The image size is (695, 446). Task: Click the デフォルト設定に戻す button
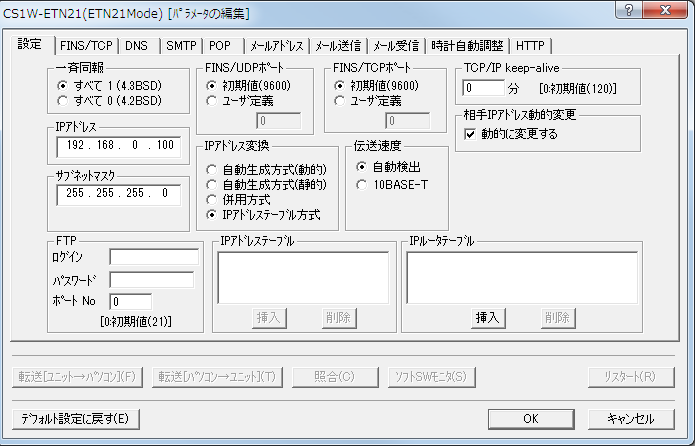[74, 418]
